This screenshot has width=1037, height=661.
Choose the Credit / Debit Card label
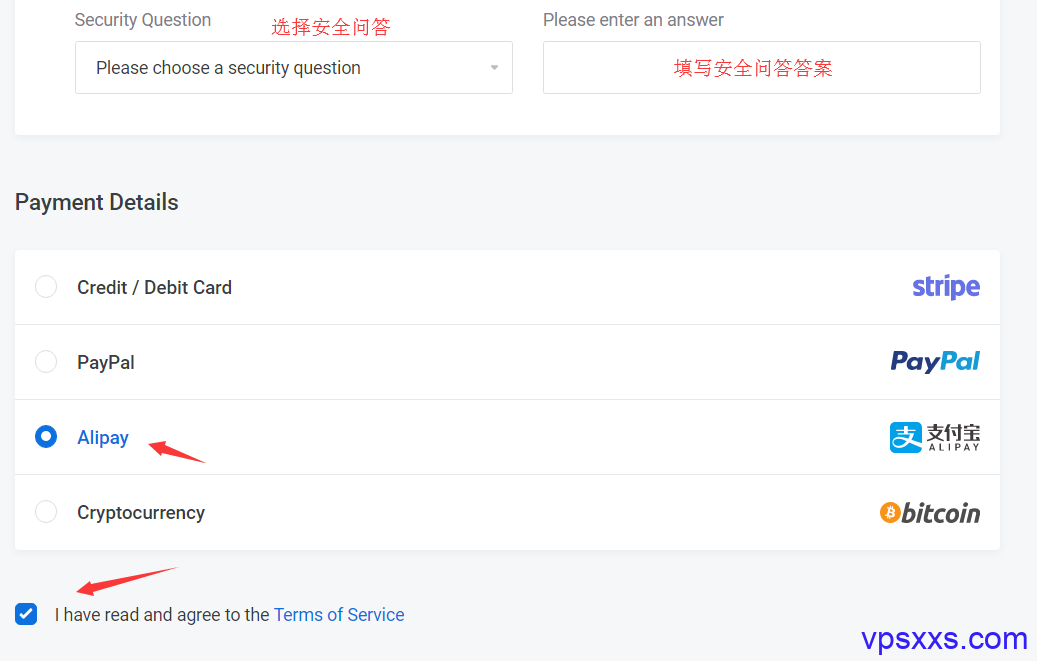point(155,287)
